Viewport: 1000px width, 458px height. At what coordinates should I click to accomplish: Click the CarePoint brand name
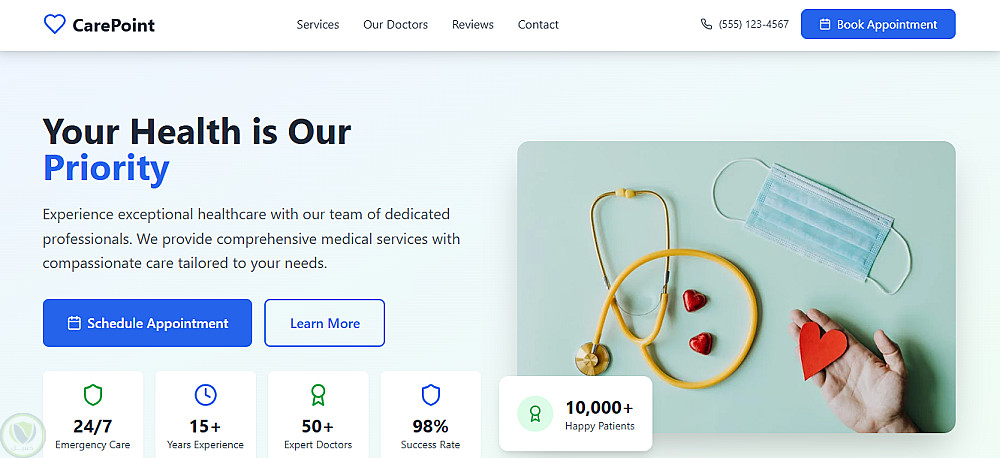(114, 25)
